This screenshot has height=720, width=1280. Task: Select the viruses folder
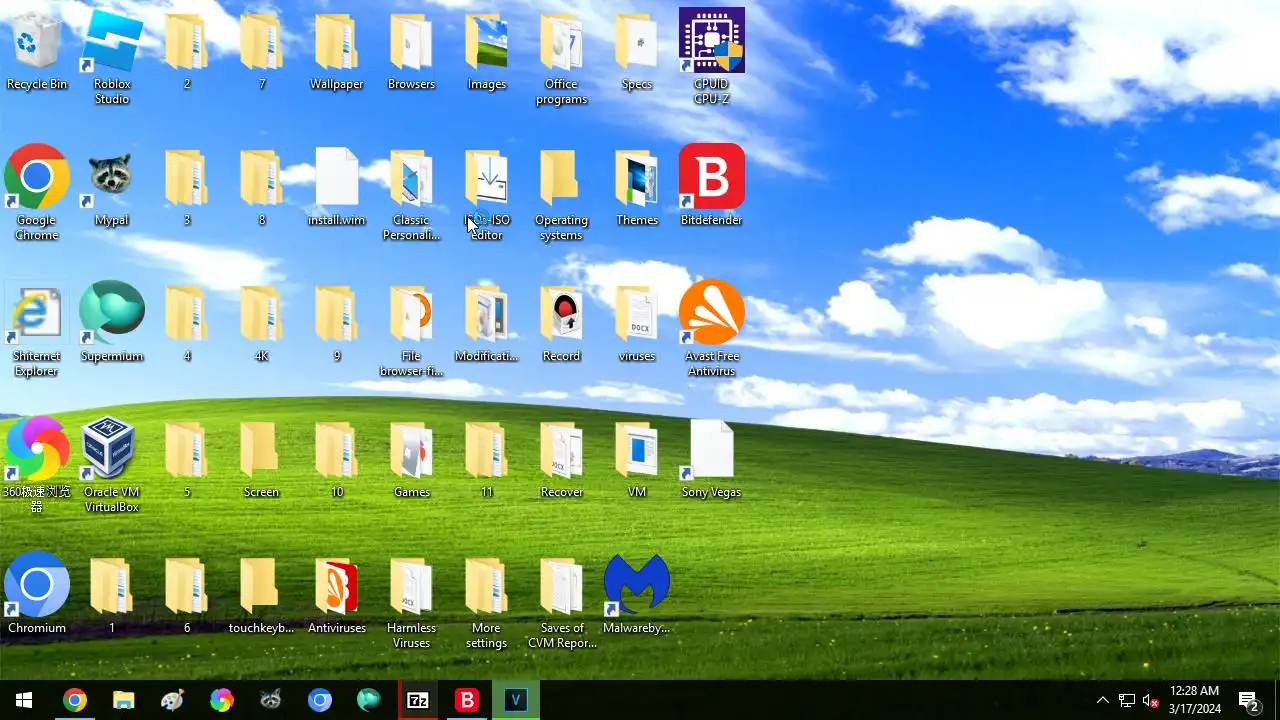click(637, 322)
